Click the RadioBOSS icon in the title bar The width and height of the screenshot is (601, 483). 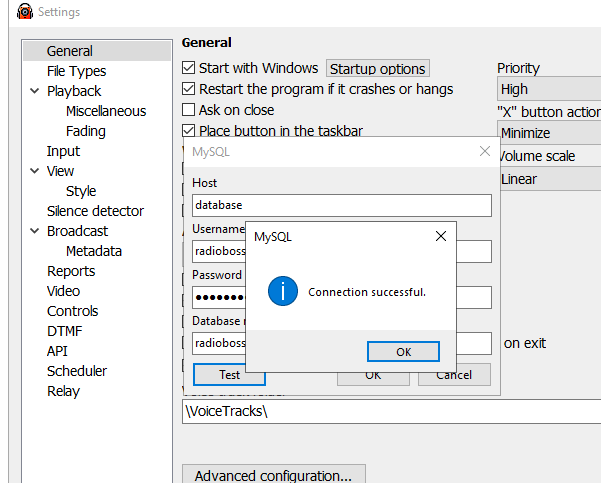(13, 12)
